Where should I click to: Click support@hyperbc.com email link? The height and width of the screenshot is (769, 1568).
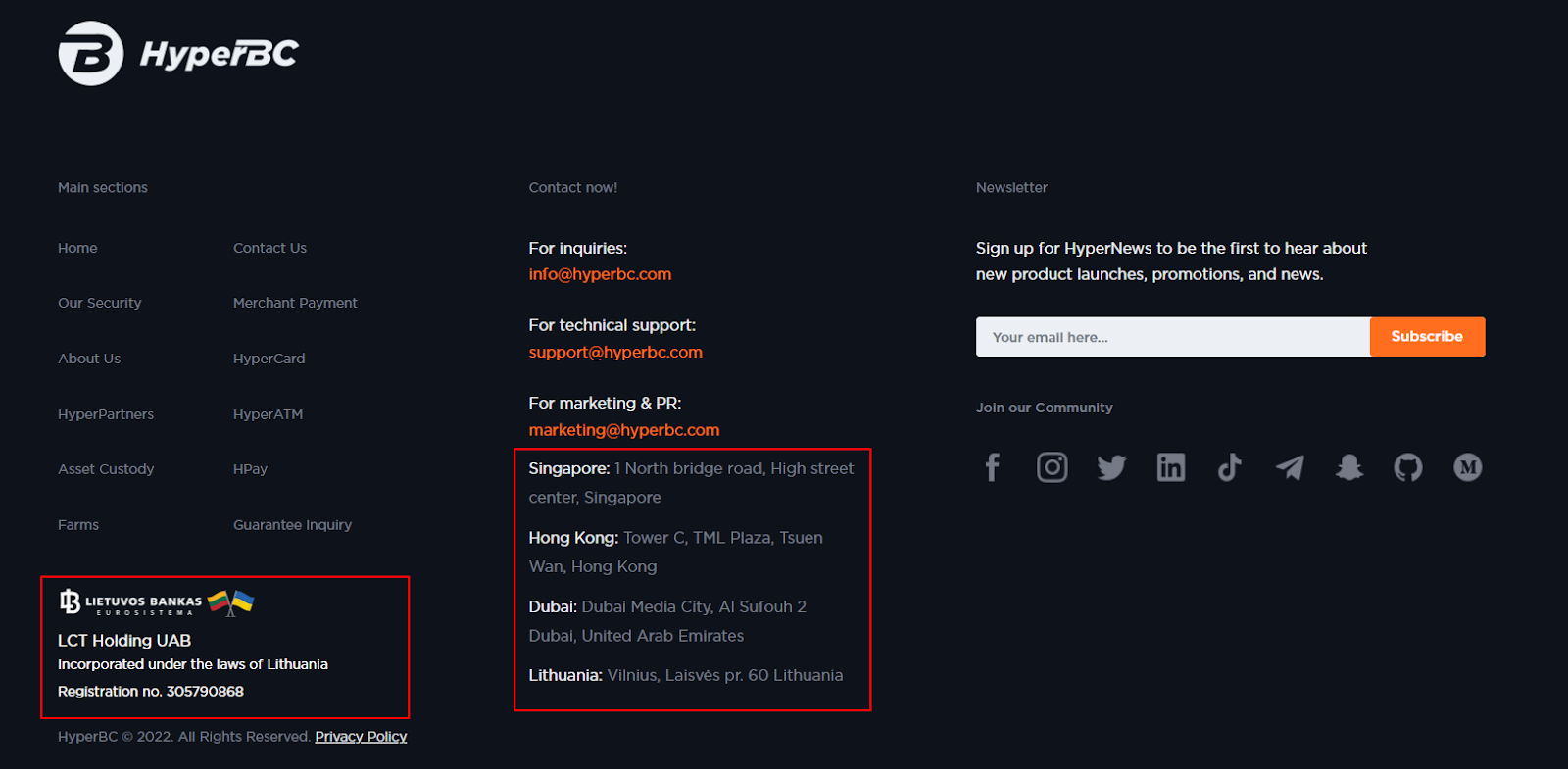615,352
